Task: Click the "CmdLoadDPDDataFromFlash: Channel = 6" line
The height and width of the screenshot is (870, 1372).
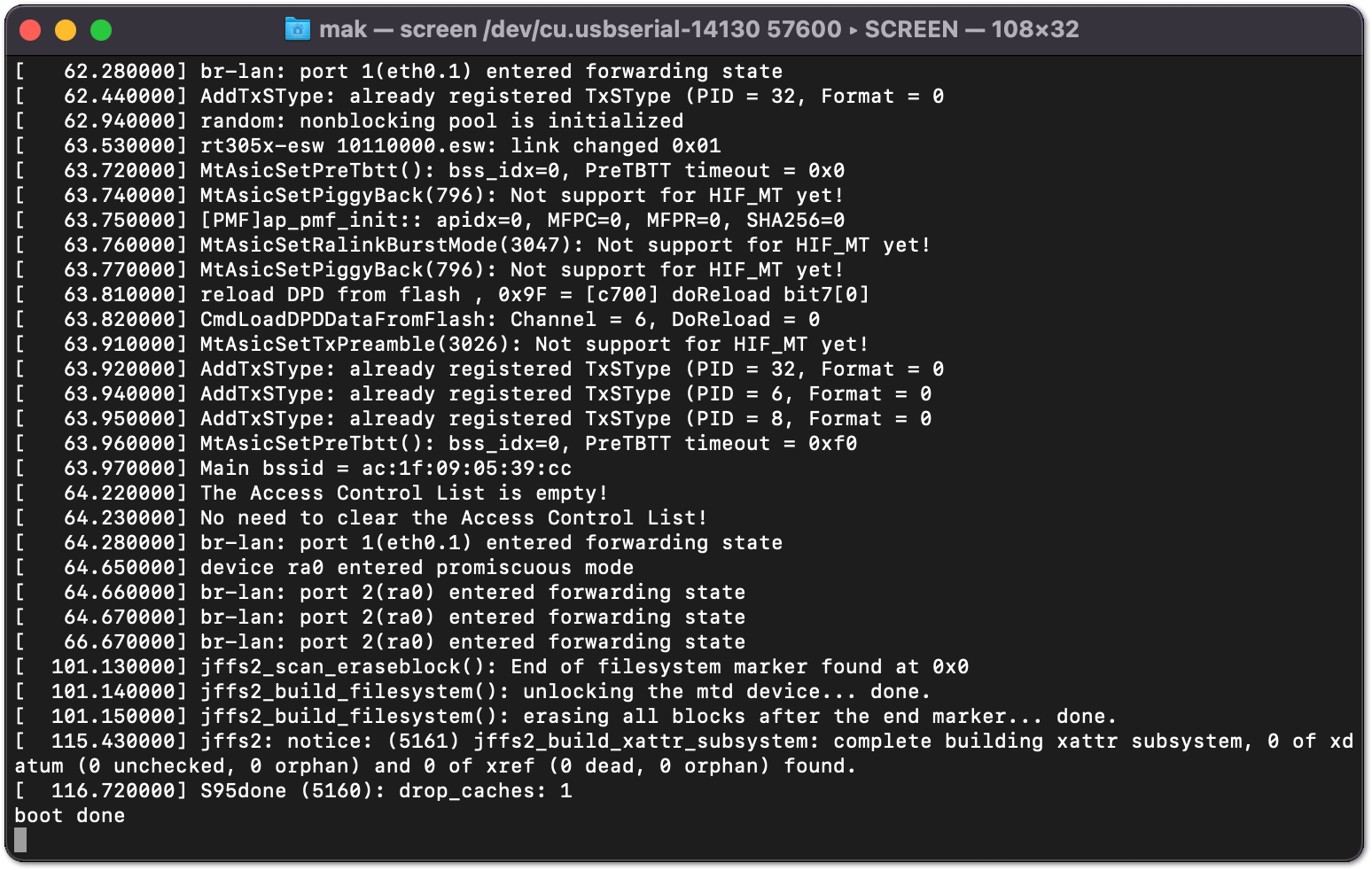Action: [x=510, y=319]
